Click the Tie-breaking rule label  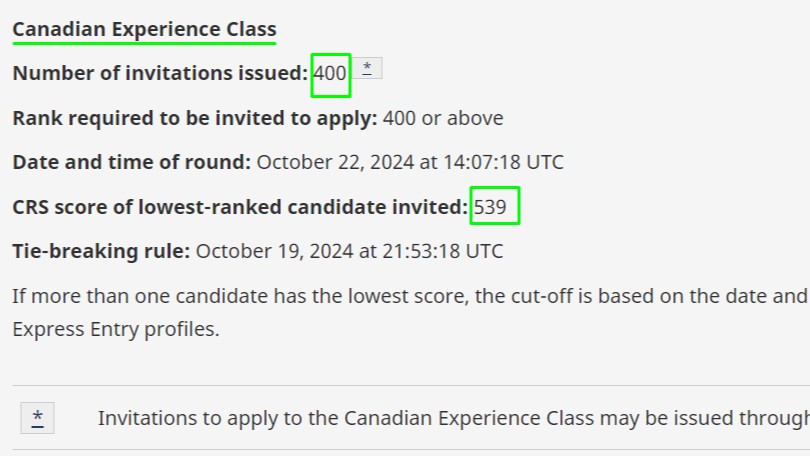coord(101,251)
